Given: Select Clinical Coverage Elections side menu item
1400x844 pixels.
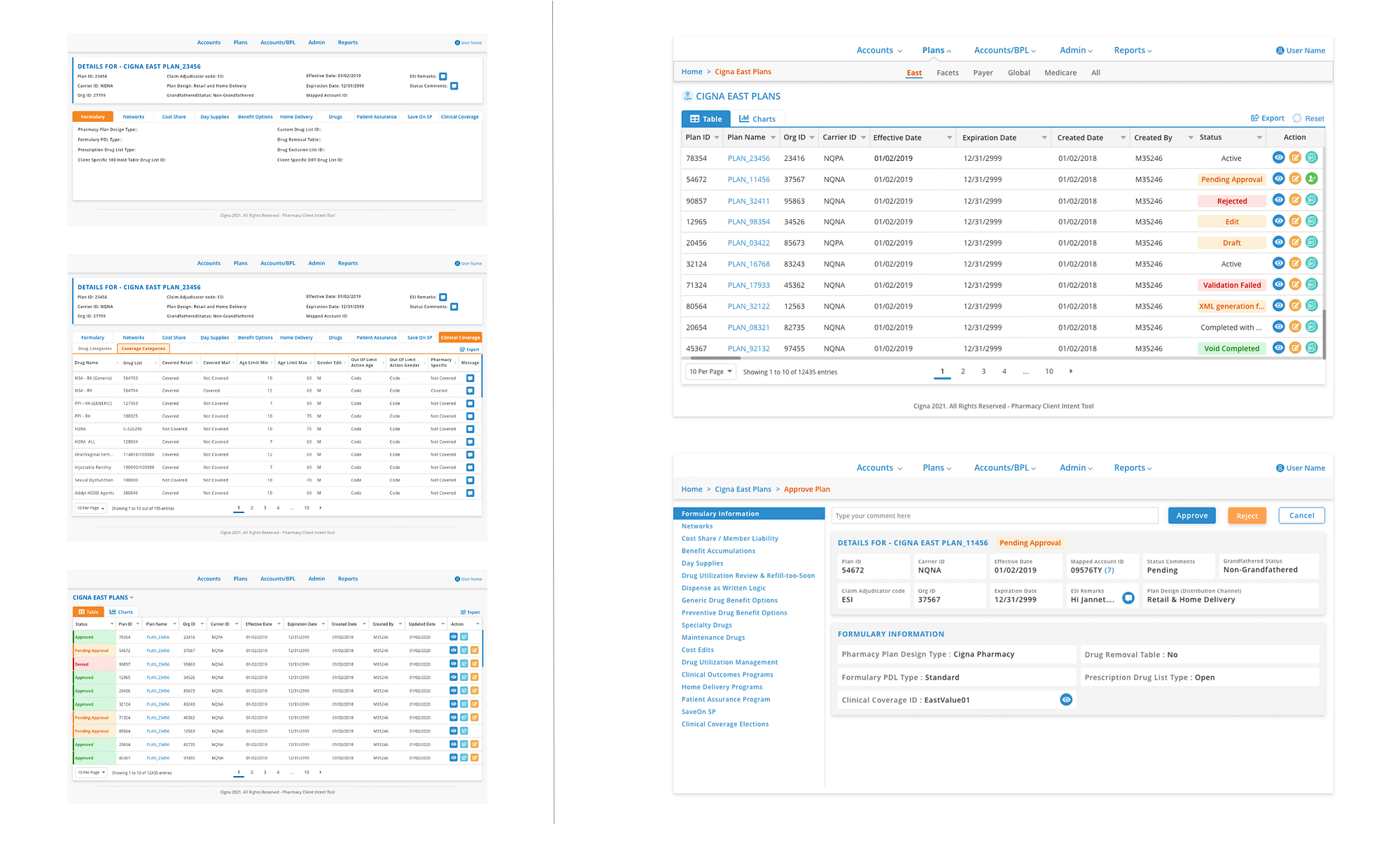Looking at the screenshot, I should tap(725, 724).
